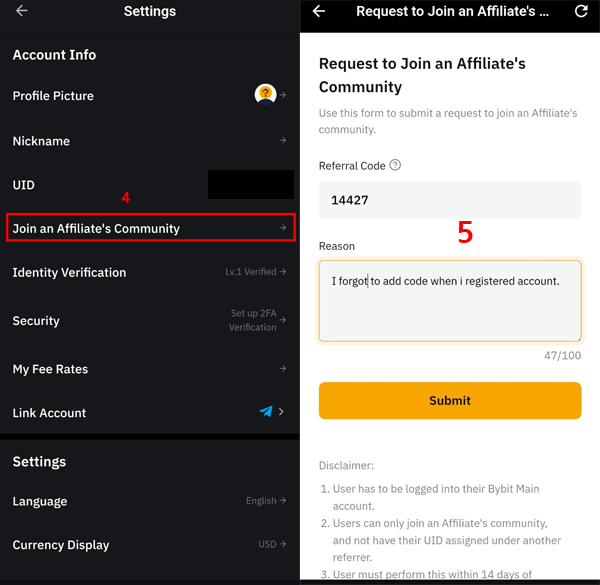Refresh the Request to Join page

(x=581, y=11)
